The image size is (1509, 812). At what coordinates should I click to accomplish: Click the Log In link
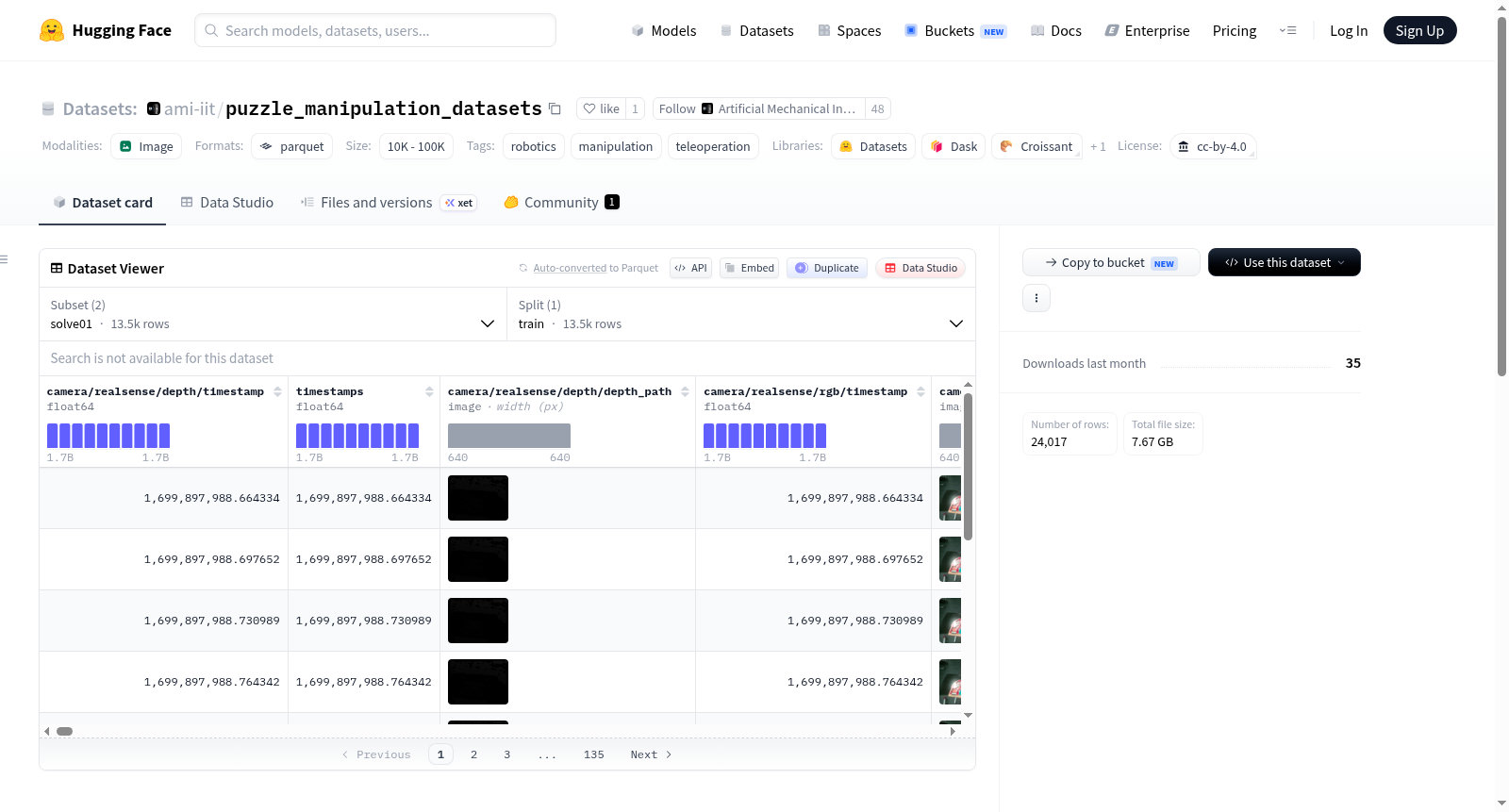[1349, 30]
